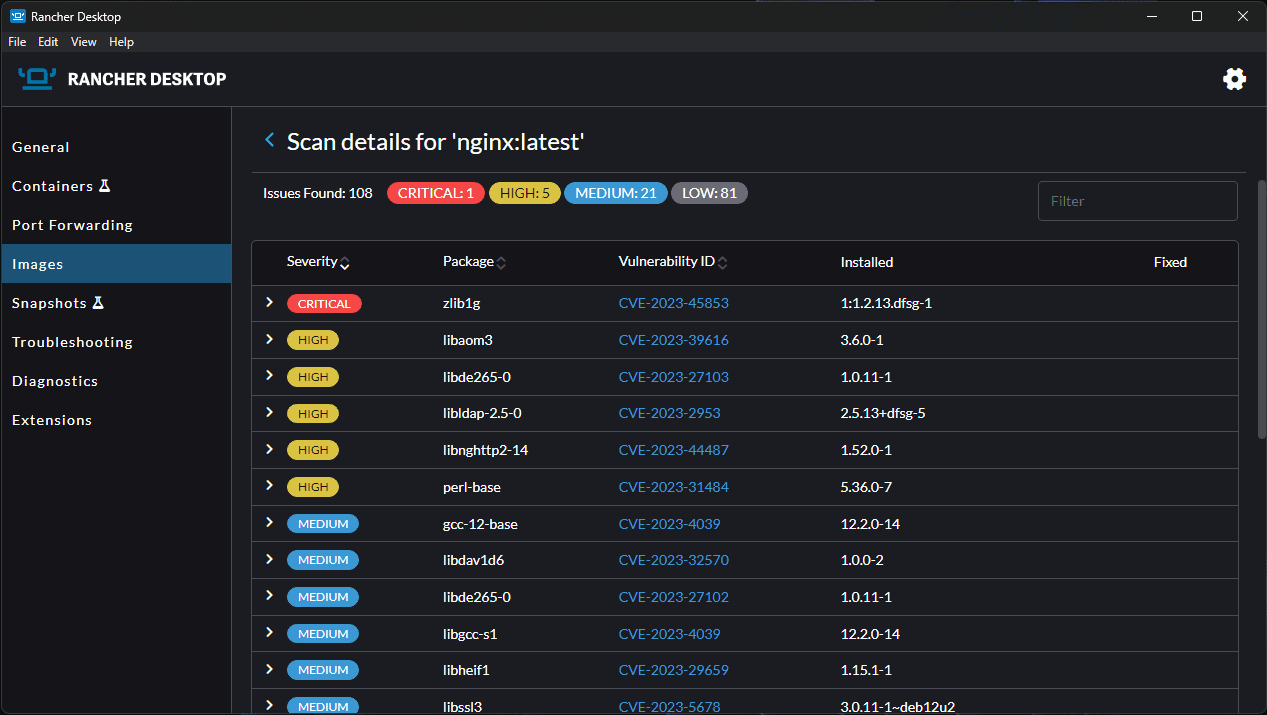This screenshot has width=1267, height=715.
Task: Go back using the left chevron arrow
Action: click(x=269, y=140)
